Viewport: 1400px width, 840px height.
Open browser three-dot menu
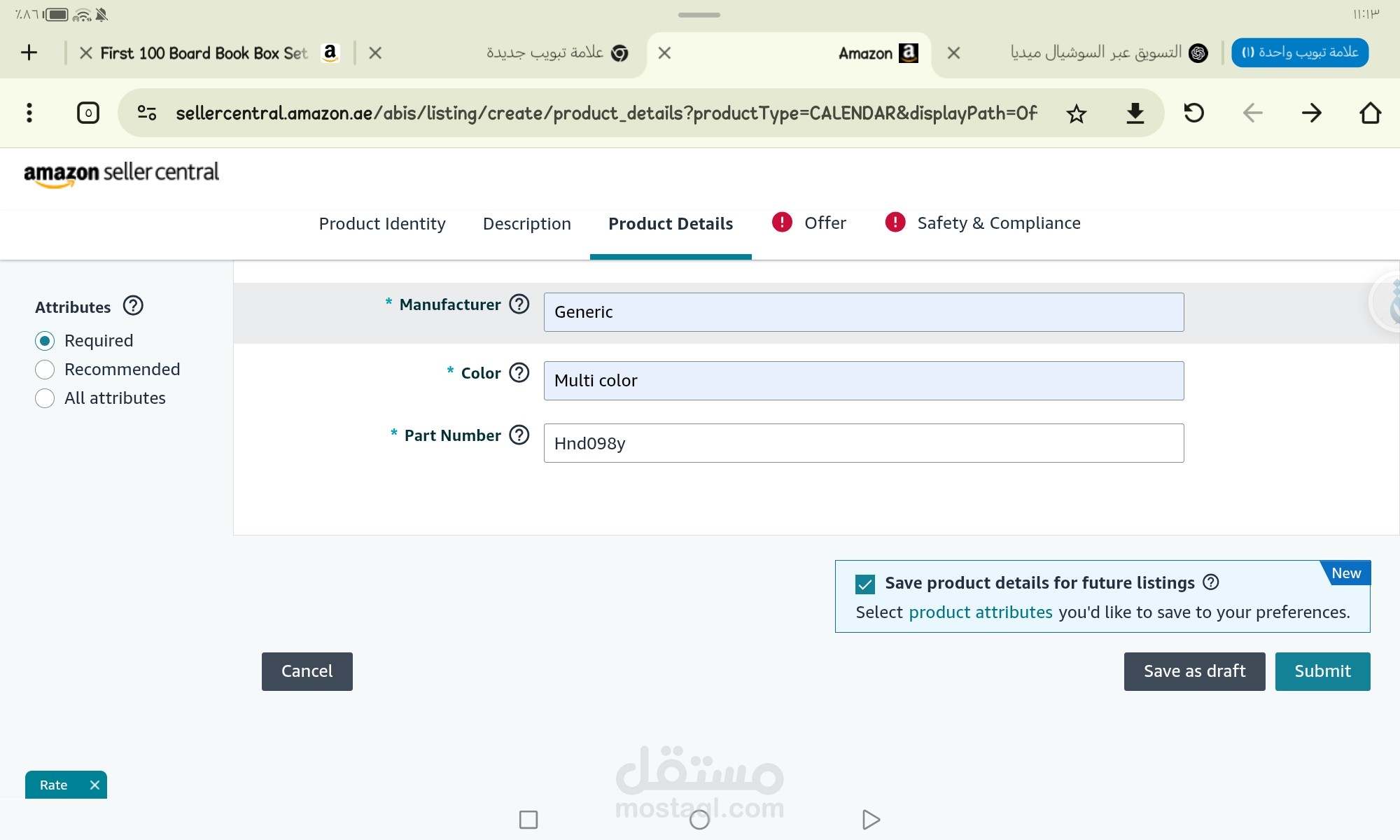coord(29,113)
